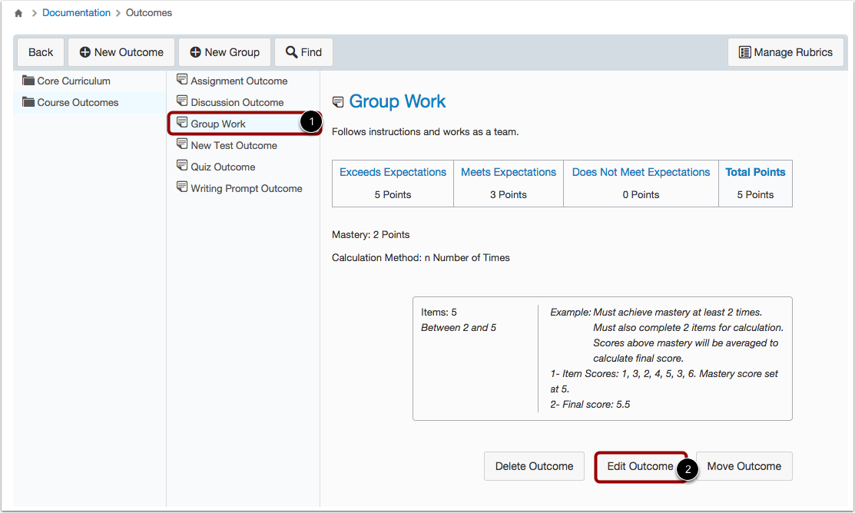Viewport: 855px width, 513px height.
Task: Click the Course Outcomes folder icon
Action: [x=28, y=102]
